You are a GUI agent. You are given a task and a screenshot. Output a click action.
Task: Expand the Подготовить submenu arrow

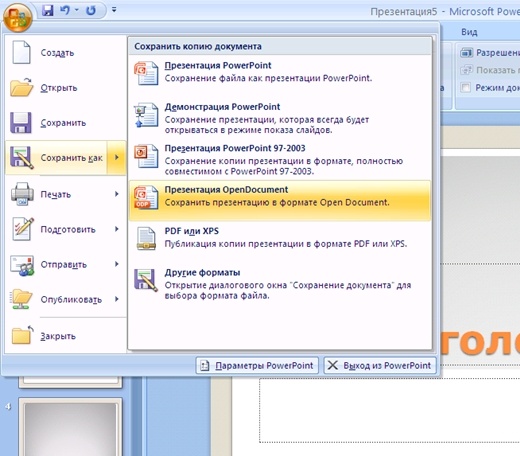click(x=117, y=229)
